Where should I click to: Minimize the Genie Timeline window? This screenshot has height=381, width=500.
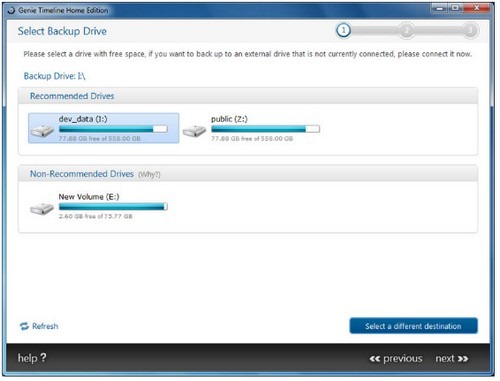point(439,8)
